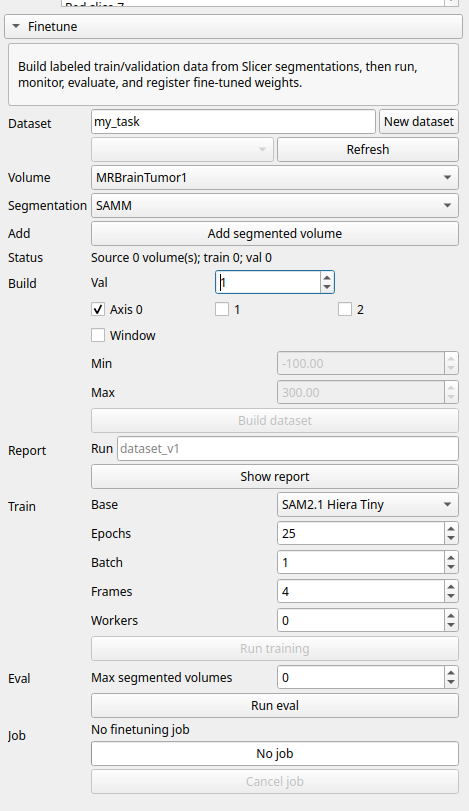Decrease Frames with the down arrow
This screenshot has height=811, width=469.
[x=451, y=596]
